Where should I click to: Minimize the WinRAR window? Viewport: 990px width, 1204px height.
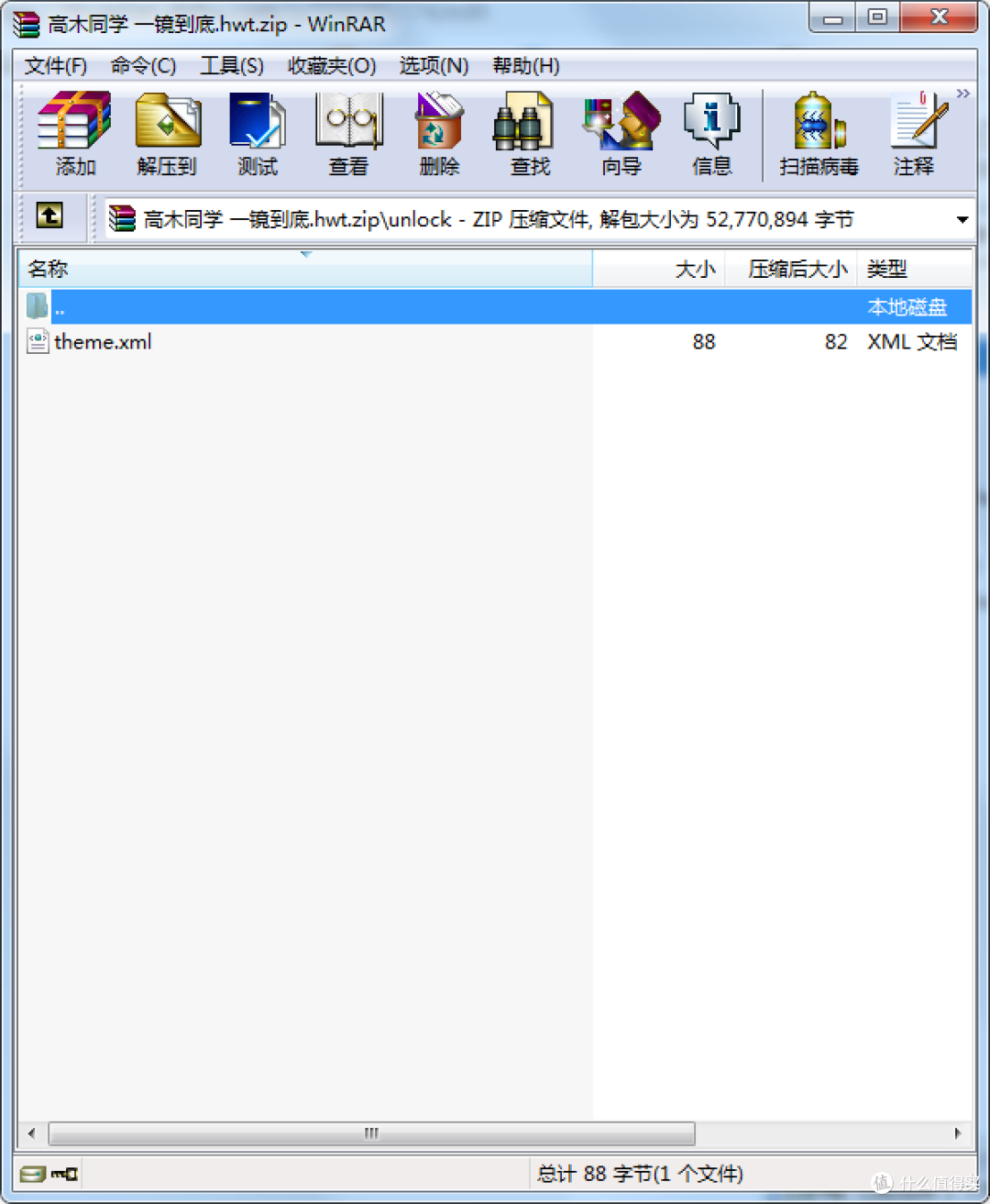pyautogui.click(x=832, y=17)
